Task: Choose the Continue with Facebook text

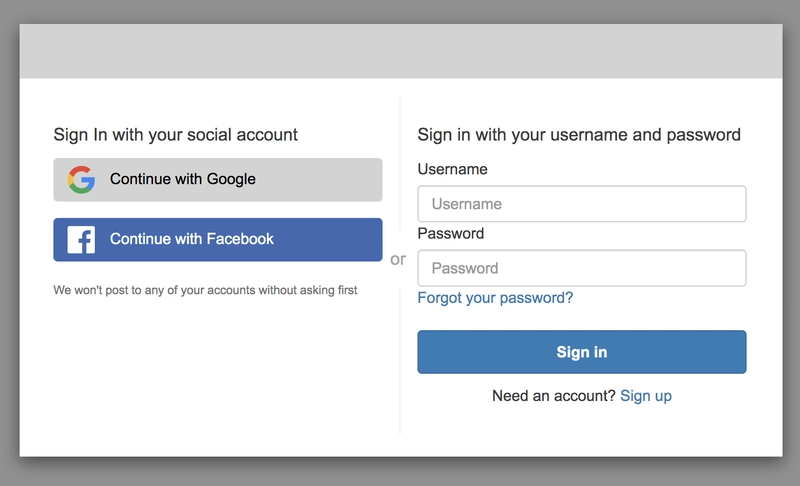Action: (x=192, y=239)
